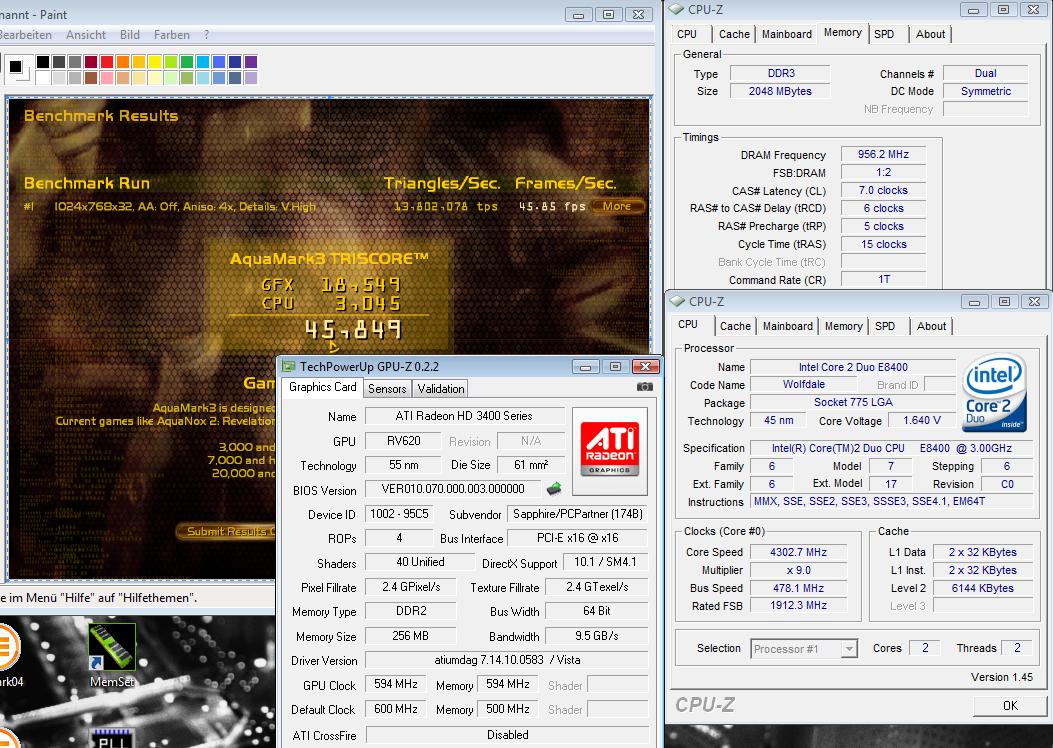The height and width of the screenshot is (748, 1053).
Task: Click the BIOS Version field VER010.070.000.003.000000
Action: point(453,489)
